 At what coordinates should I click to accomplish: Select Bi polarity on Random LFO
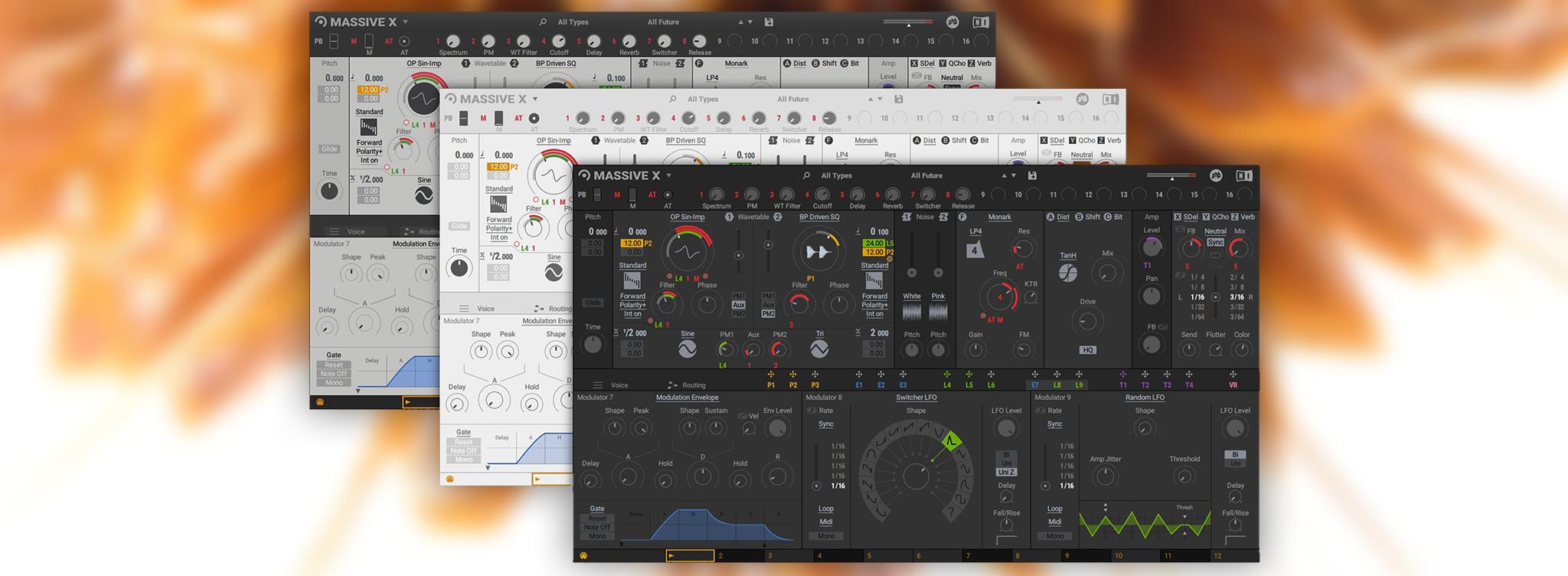1235,454
